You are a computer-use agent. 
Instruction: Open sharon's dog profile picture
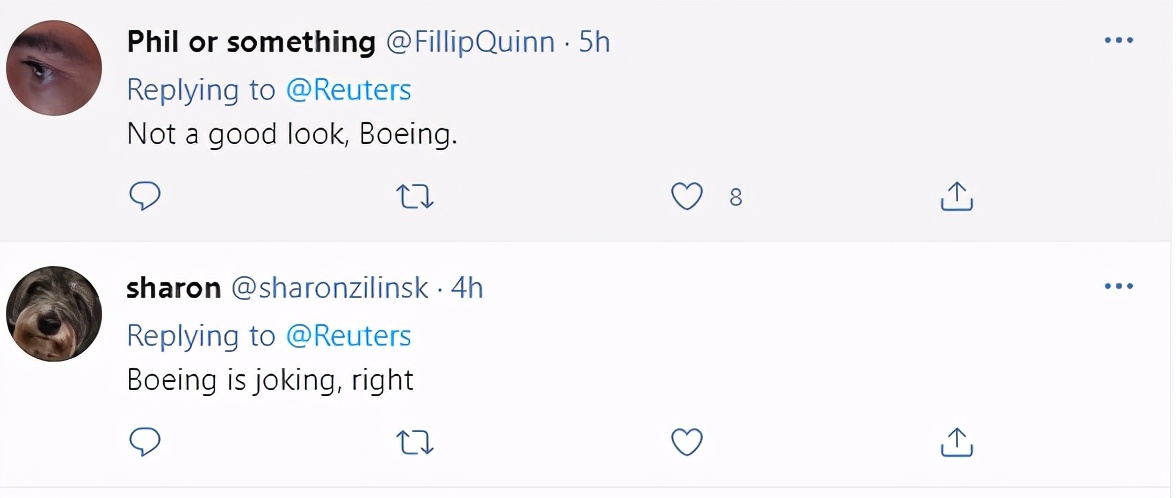(54, 313)
